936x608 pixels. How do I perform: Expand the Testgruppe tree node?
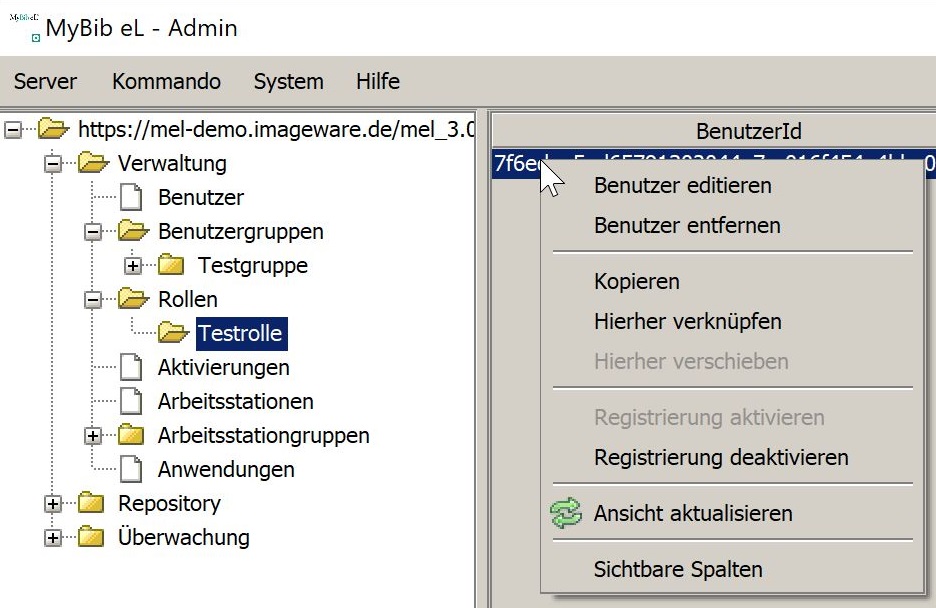(133, 266)
